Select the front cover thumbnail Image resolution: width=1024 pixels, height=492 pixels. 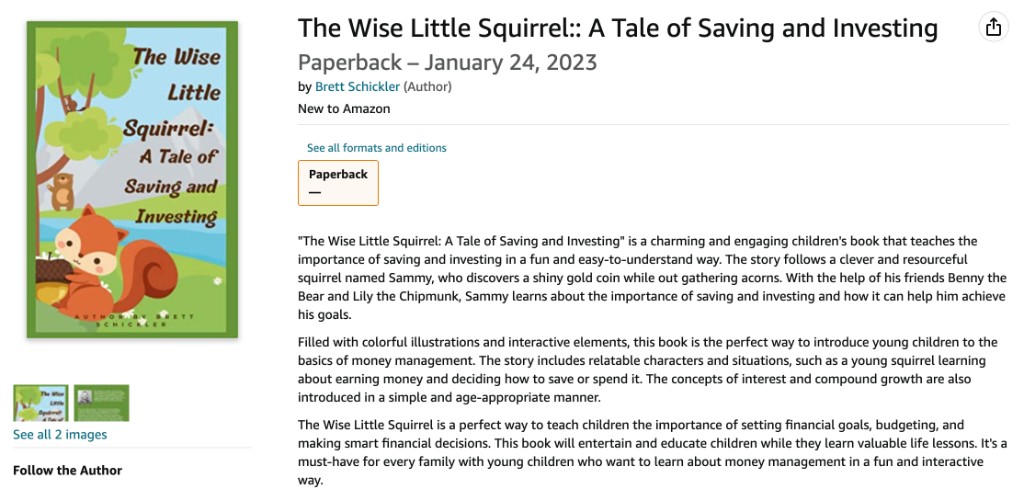coord(40,403)
